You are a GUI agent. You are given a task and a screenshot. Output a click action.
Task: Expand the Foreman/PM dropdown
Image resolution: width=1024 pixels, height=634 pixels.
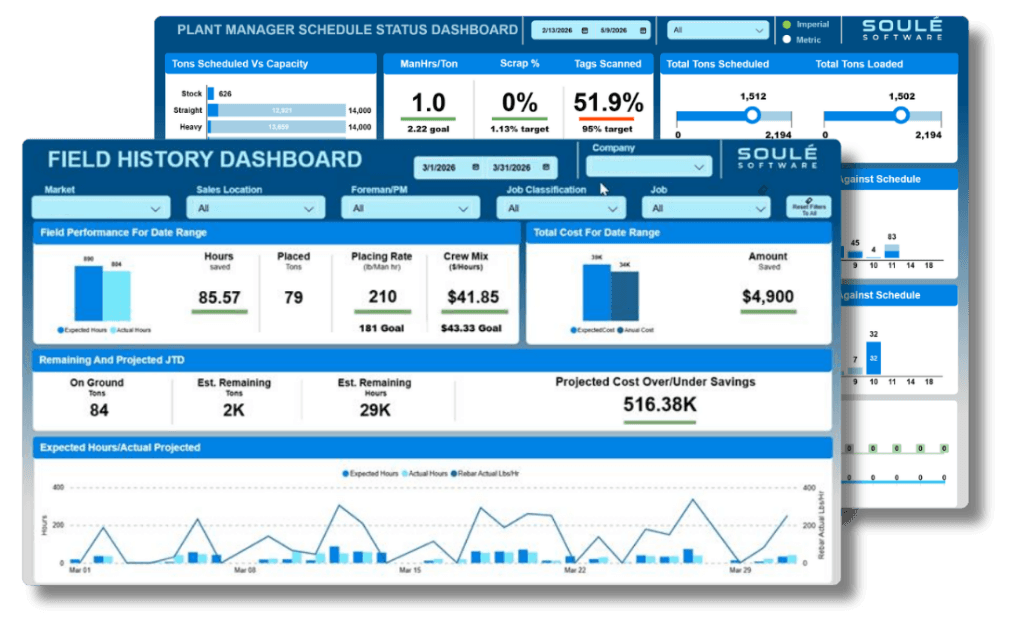pos(410,208)
